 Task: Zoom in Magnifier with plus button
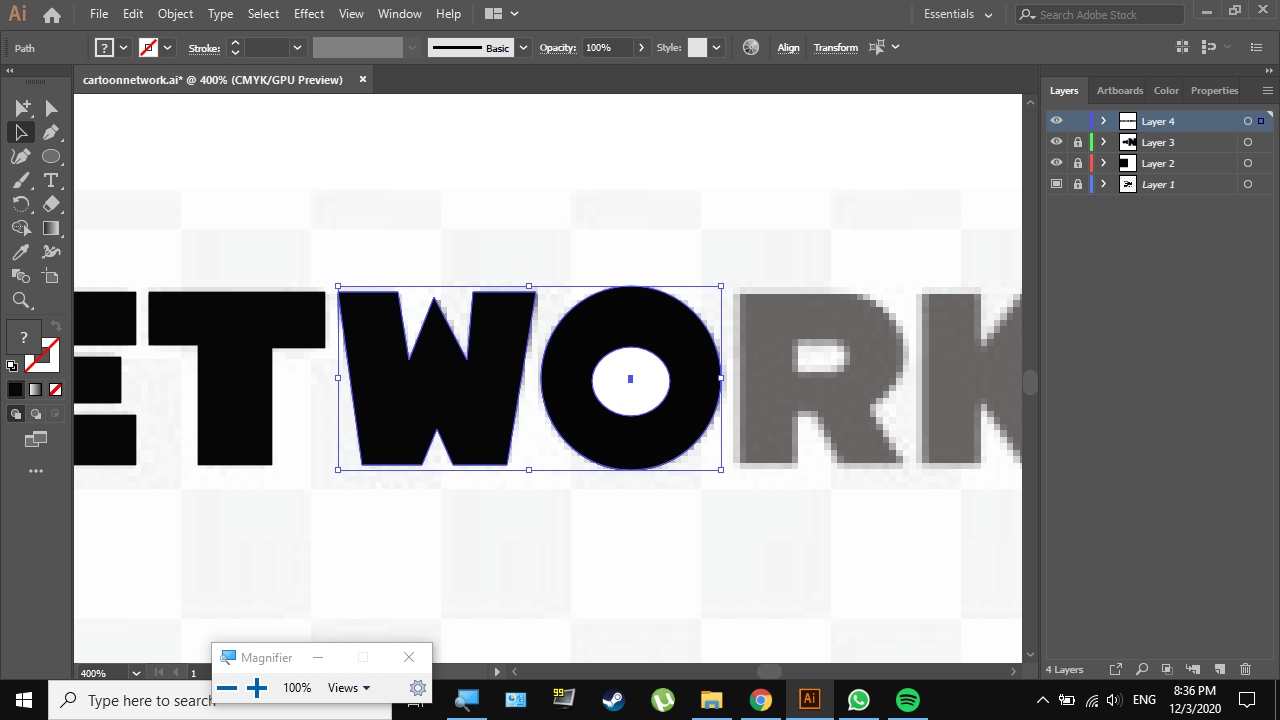(x=257, y=688)
